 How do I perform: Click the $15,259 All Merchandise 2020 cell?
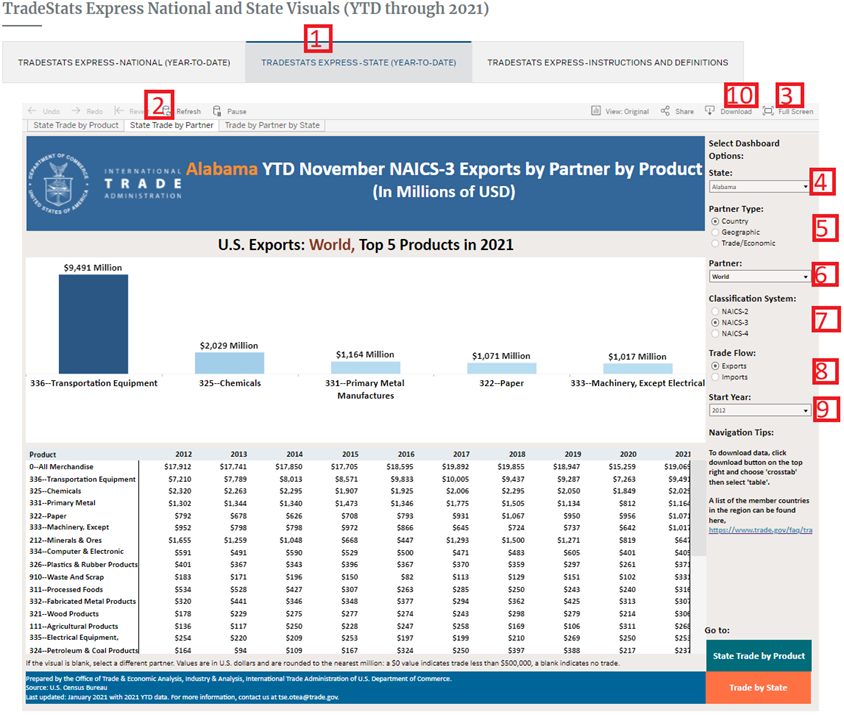pyautogui.click(x=622, y=467)
